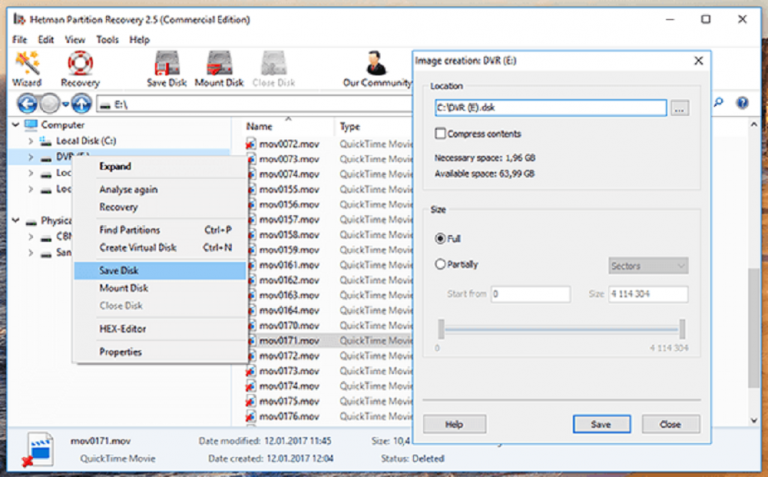
Task: Open the navigation history dropdown arrow
Action: tap(65, 104)
